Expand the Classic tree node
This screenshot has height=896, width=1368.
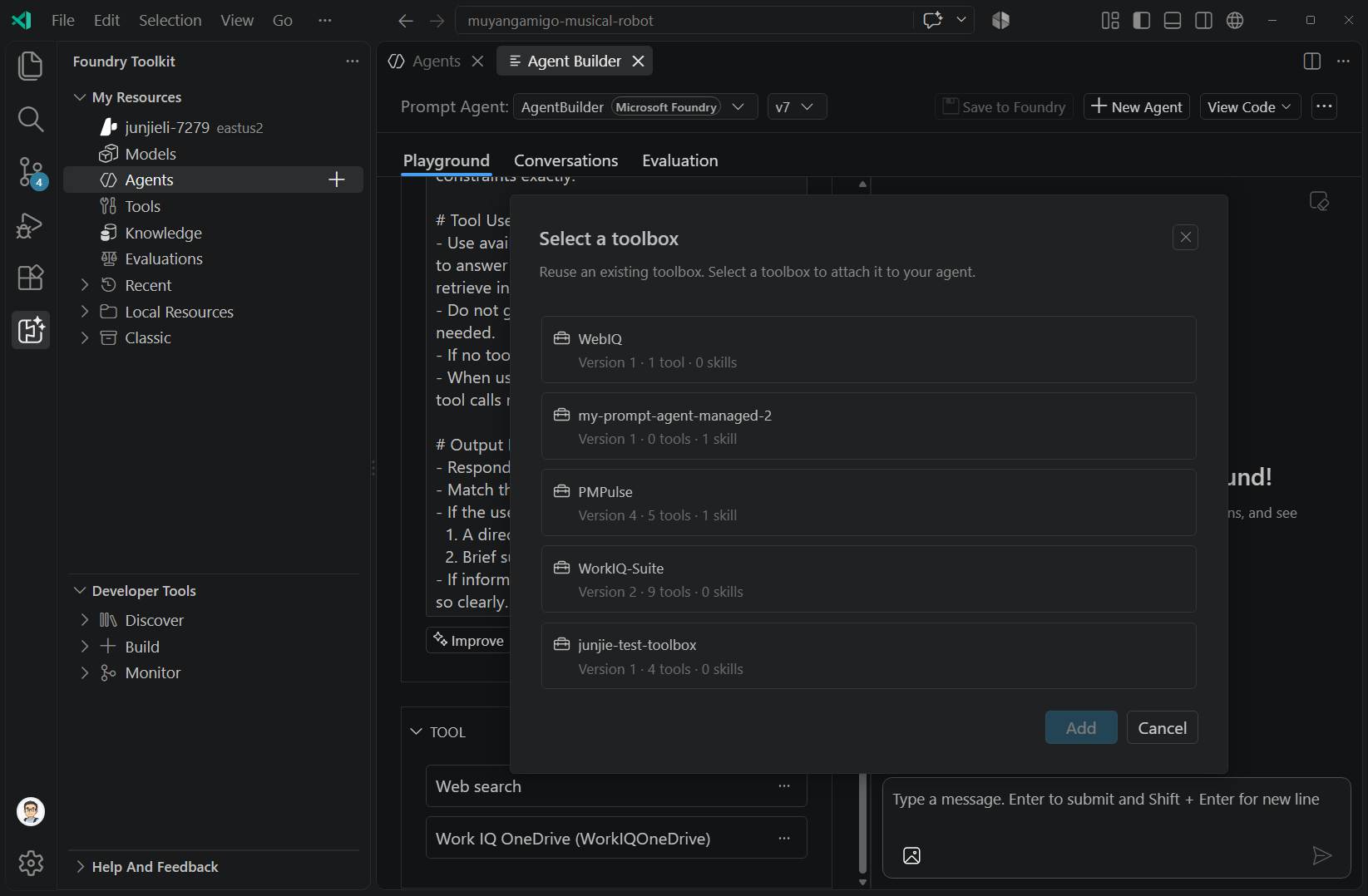click(84, 337)
